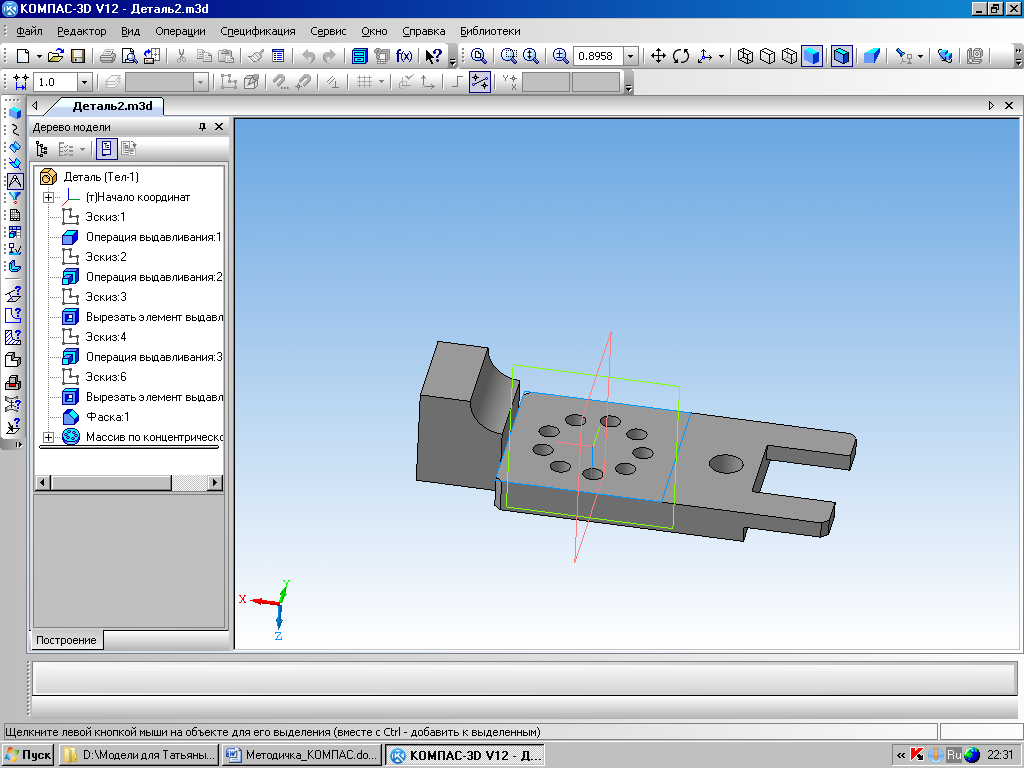Open print preview icon
1024x768 pixels.
[x=130, y=56]
